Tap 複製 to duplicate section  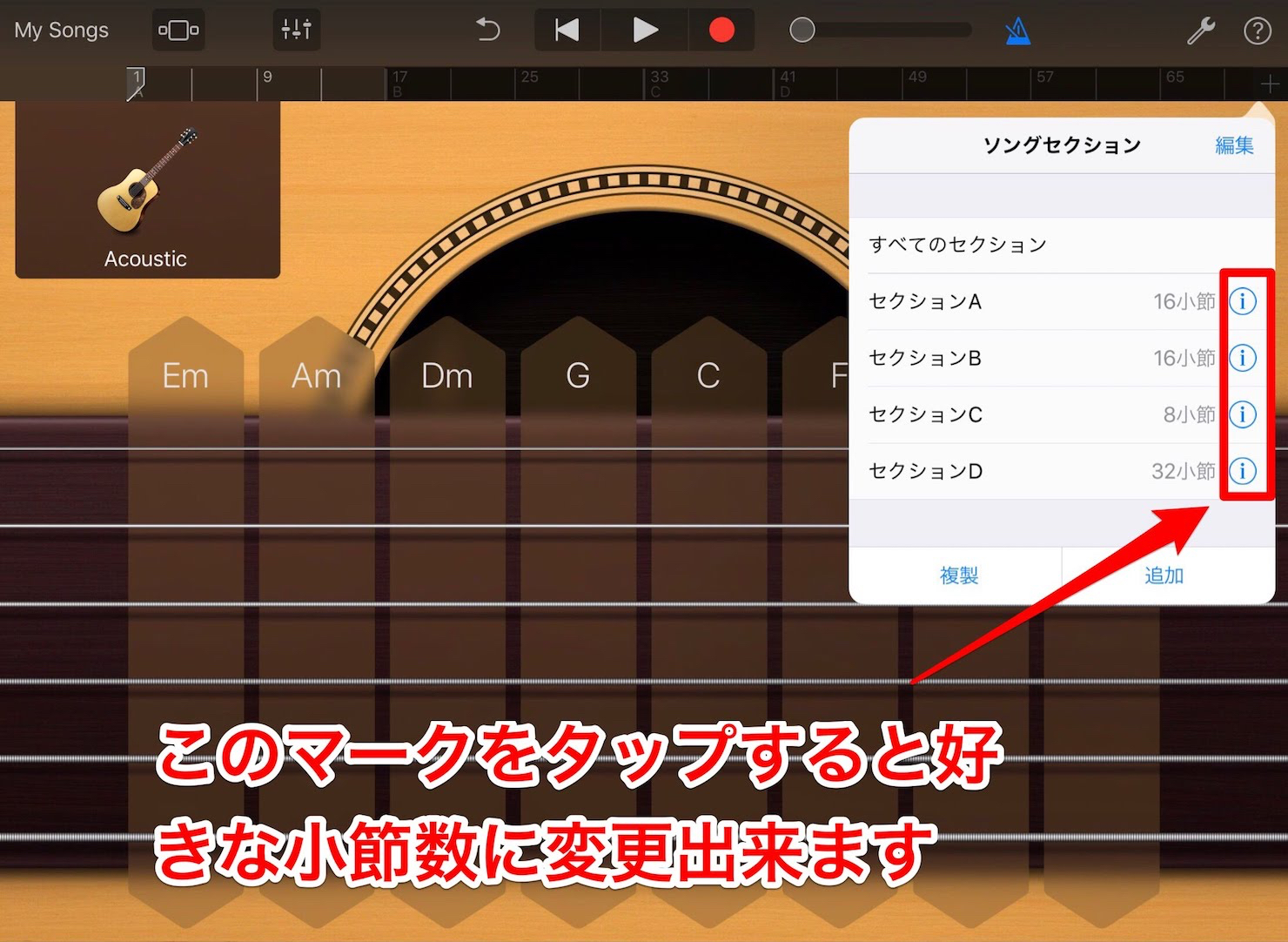958,575
